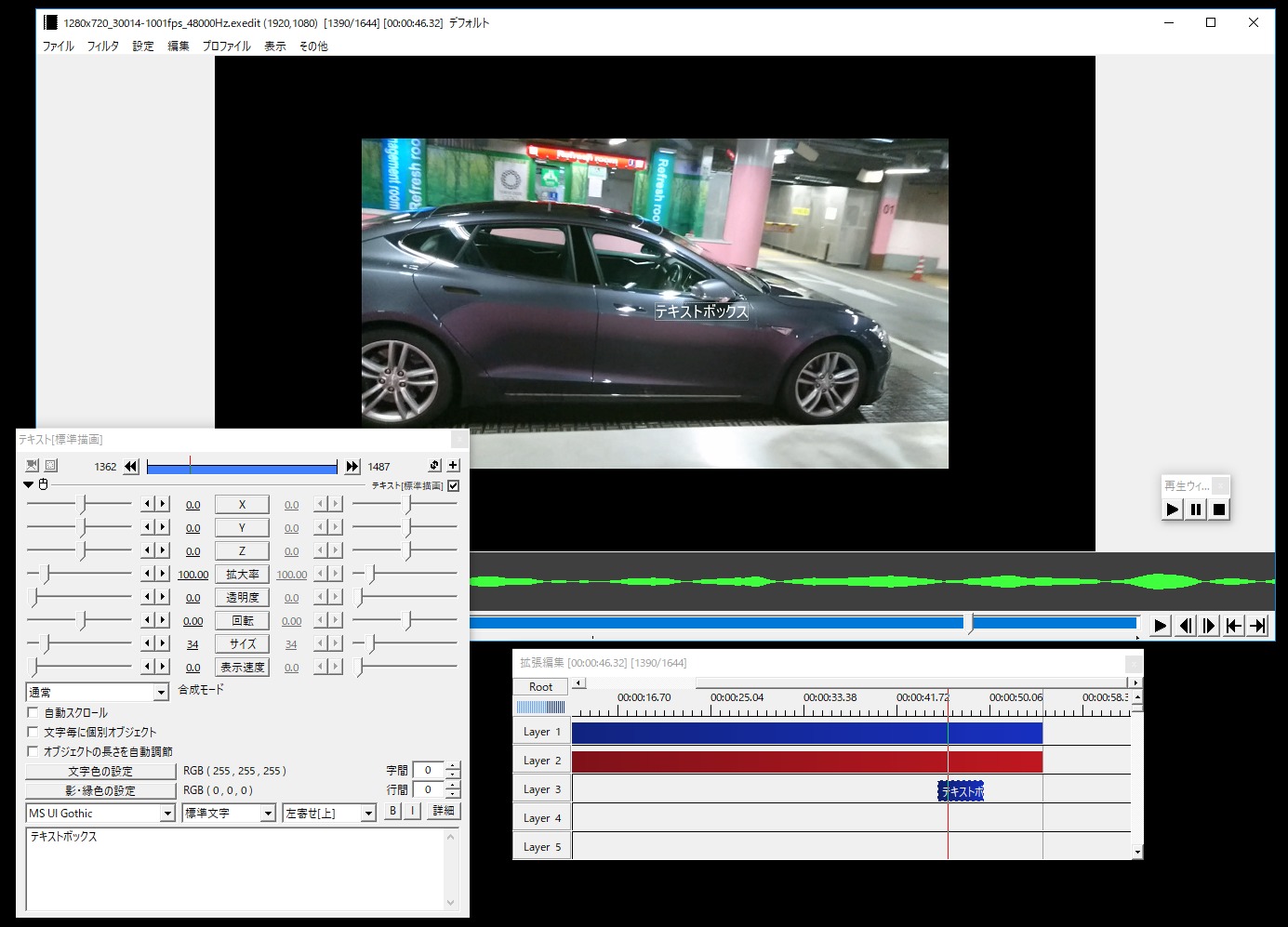This screenshot has height=927, width=1288.
Task: Click main window play button beside seek bar
Action: click(1161, 626)
